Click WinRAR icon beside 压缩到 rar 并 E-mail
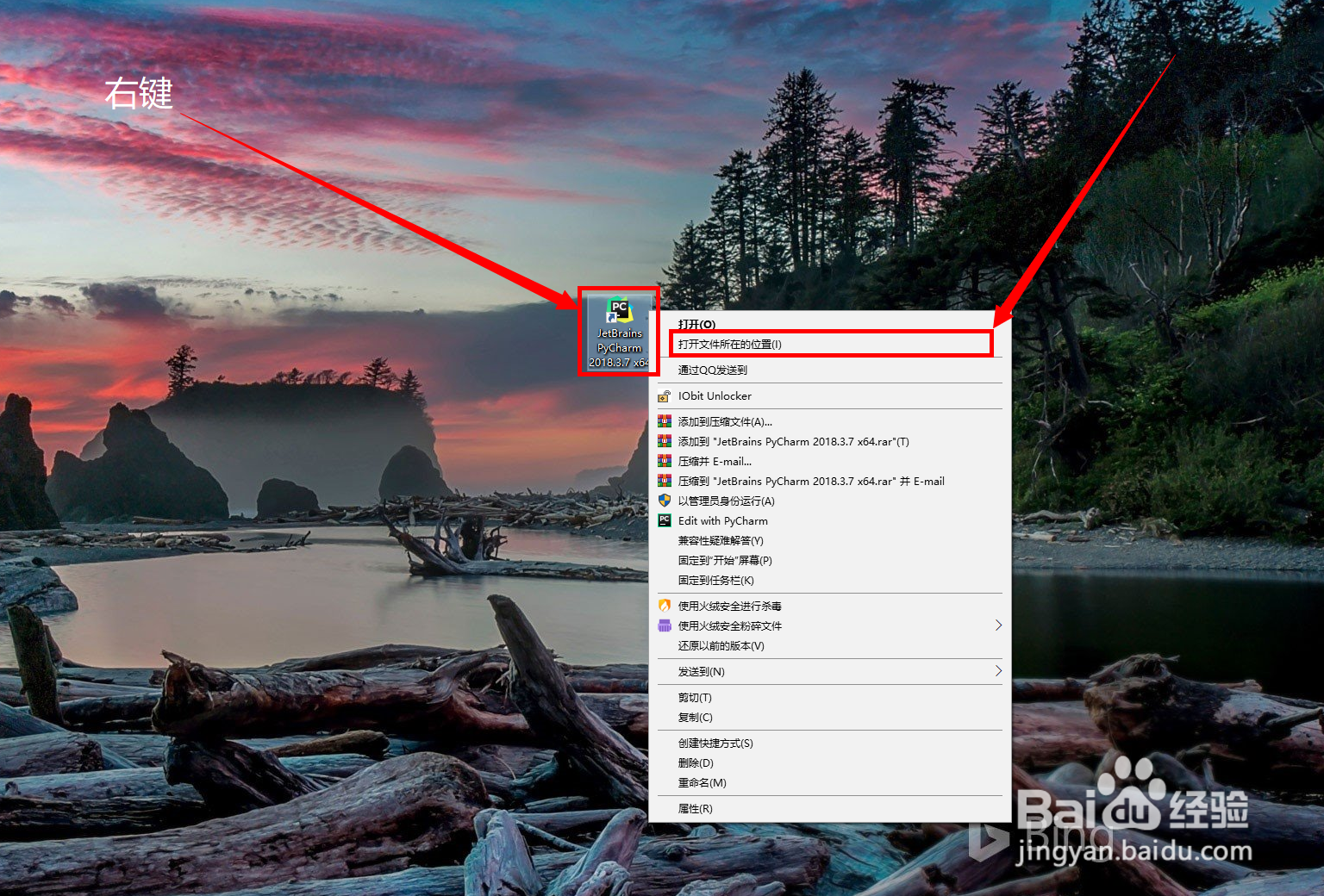The height and width of the screenshot is (896, 1324). (x=664, y=481)
